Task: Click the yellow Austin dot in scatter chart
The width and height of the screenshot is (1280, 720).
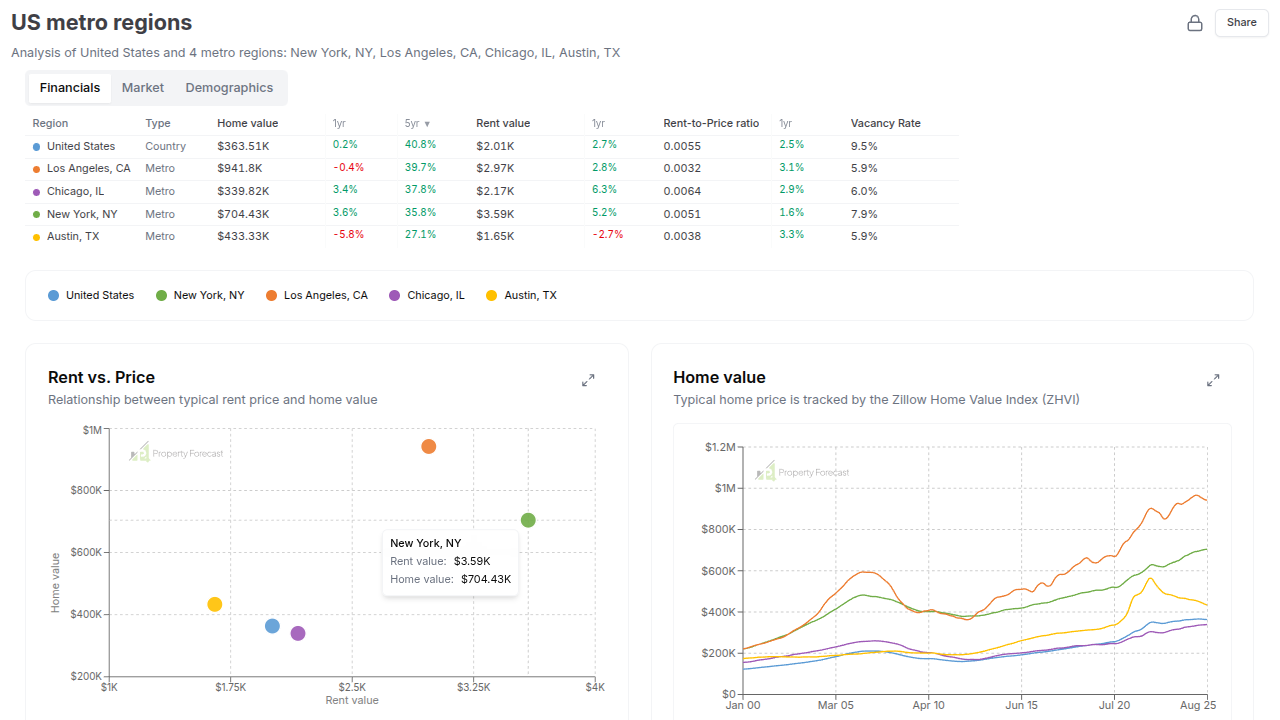Action: click(x=214, y=604)
